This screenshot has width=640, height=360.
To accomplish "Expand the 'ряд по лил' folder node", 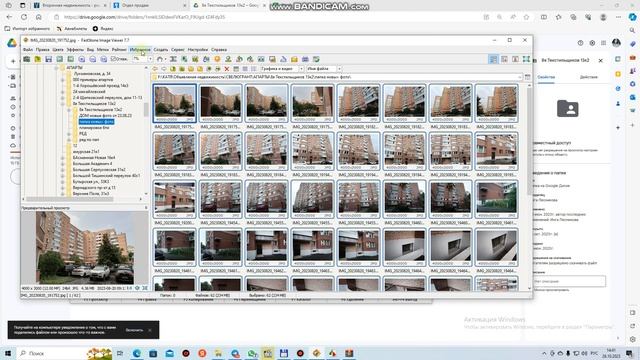I will [x=69, y=140].
